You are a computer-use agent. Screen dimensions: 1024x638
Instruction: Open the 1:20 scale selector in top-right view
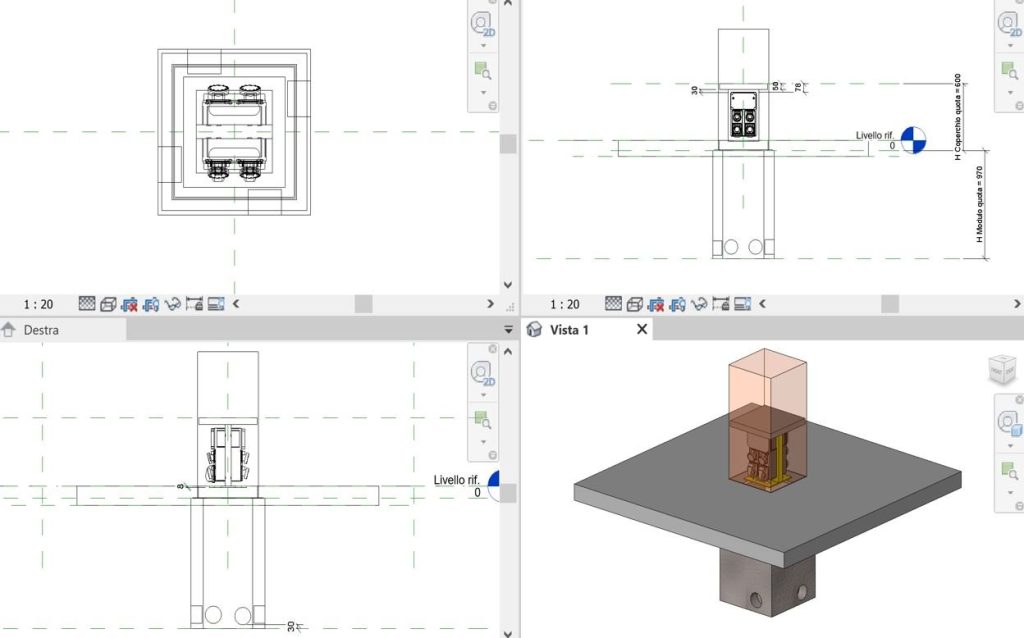point(565,304)
